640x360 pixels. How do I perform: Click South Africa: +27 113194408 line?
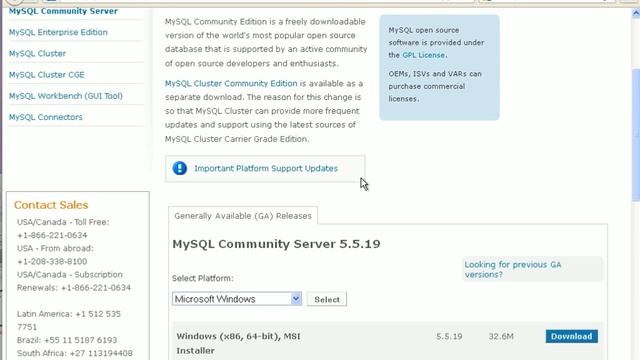pyautogui.click(x=75, y=353)
